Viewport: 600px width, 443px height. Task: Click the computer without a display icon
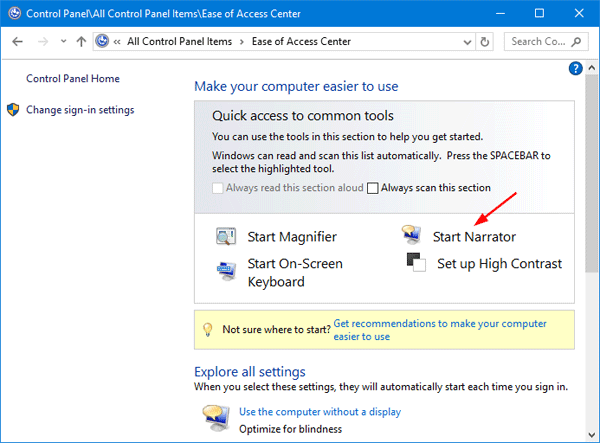[213, 418]
